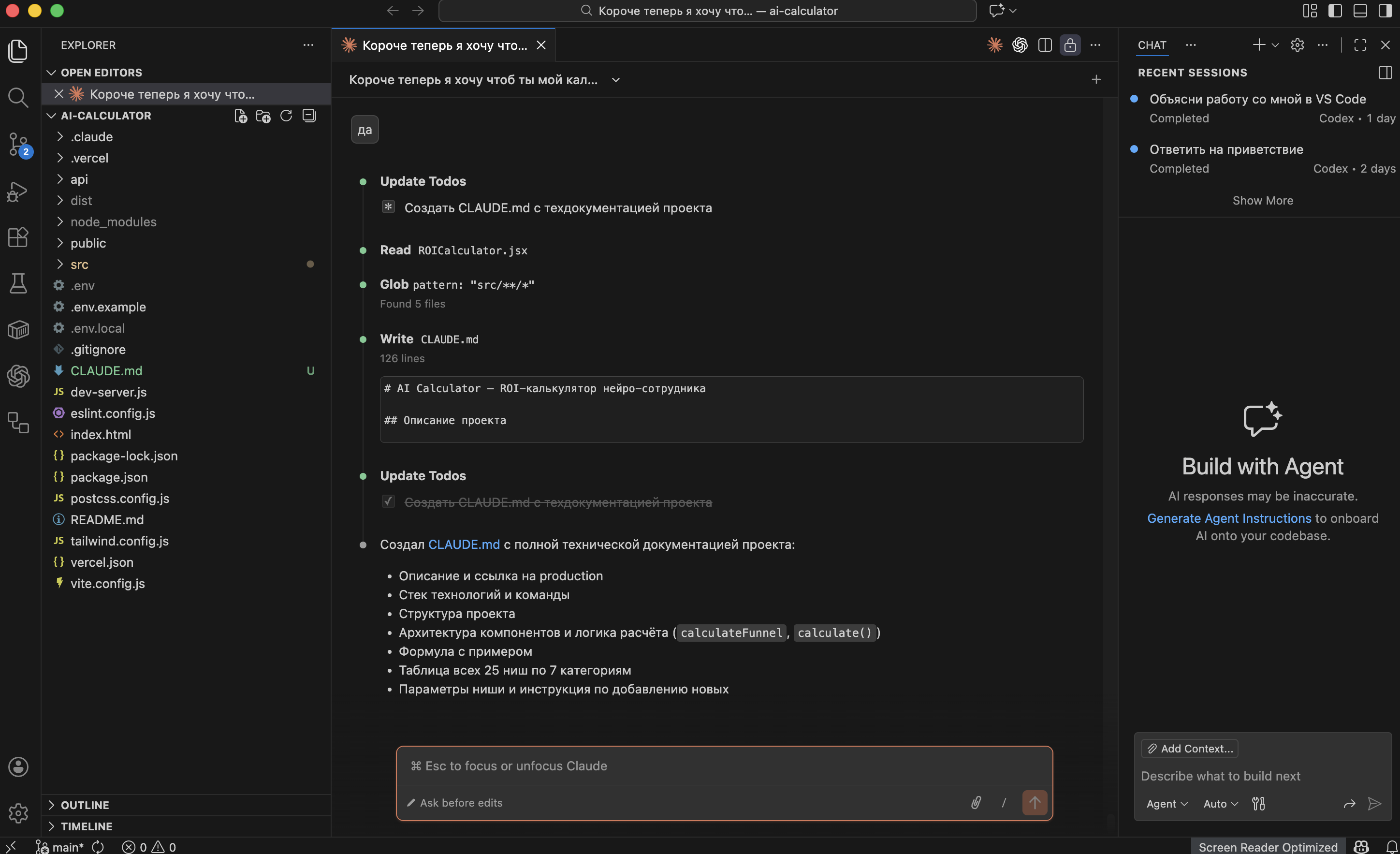This screenshot has width=1400, height=854.
Task: Attach a file with the paperclip icon
Action: 976,802
